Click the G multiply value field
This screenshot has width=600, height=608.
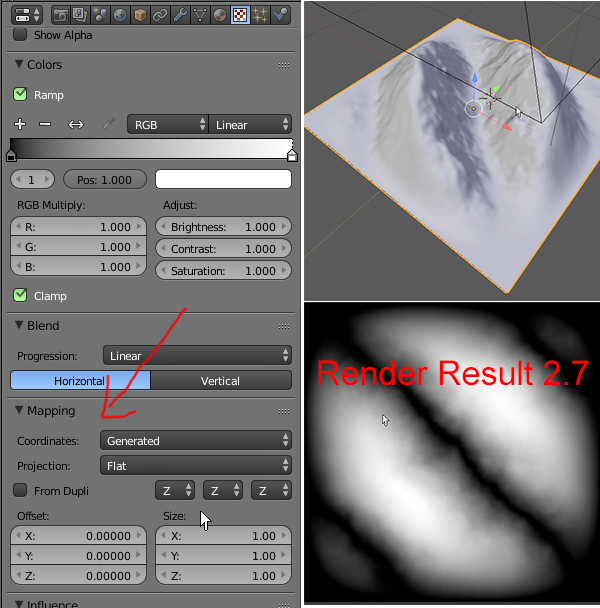[x=78, y=247]
